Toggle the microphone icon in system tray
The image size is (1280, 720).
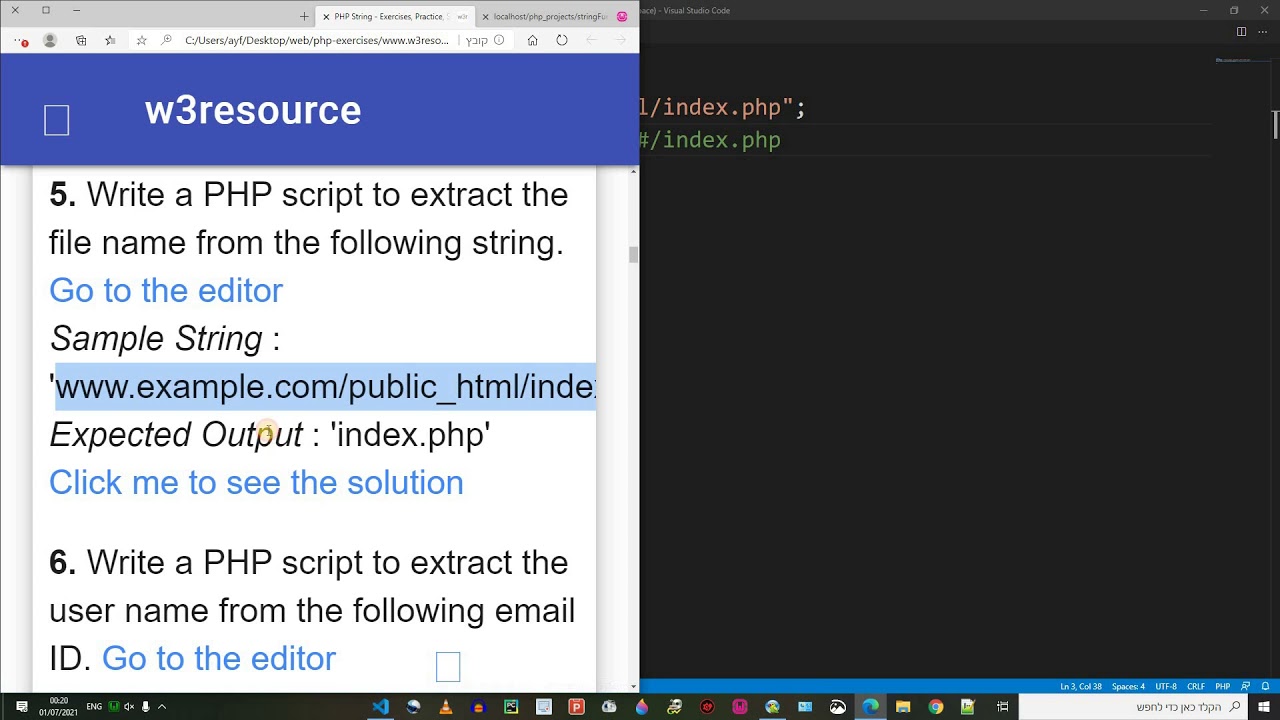pyautogui.click(x=146, y=707)
